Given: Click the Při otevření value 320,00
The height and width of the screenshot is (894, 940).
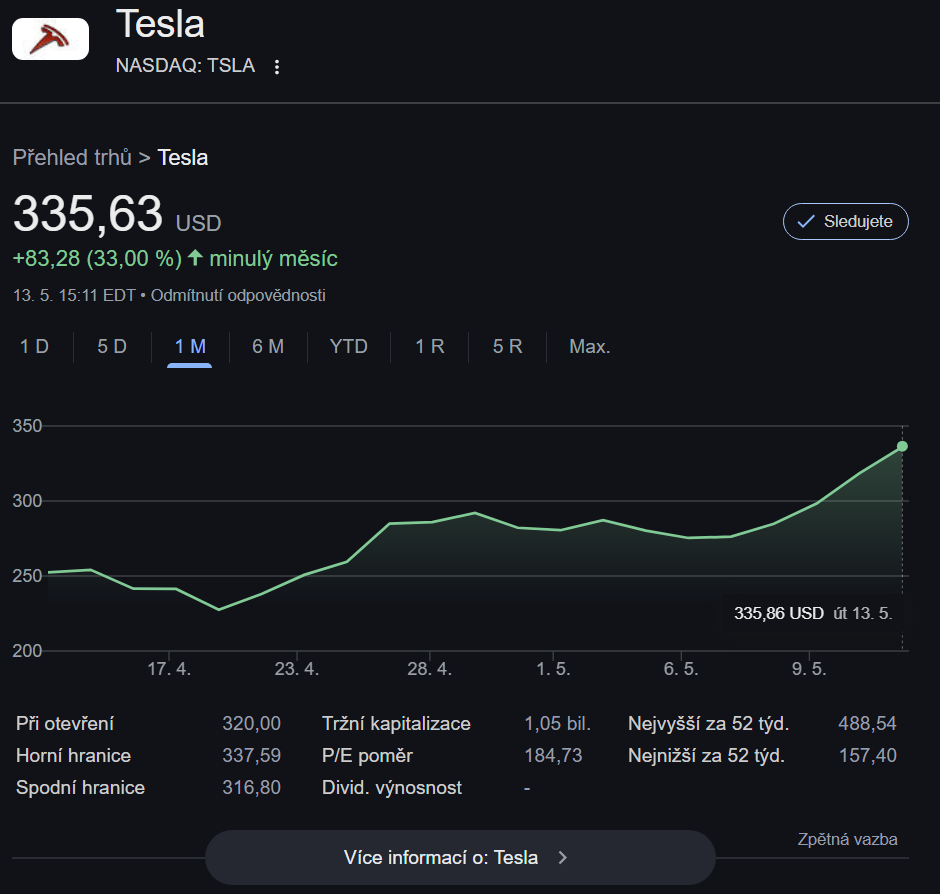Looking at the screenshot, I should point(251,724).
